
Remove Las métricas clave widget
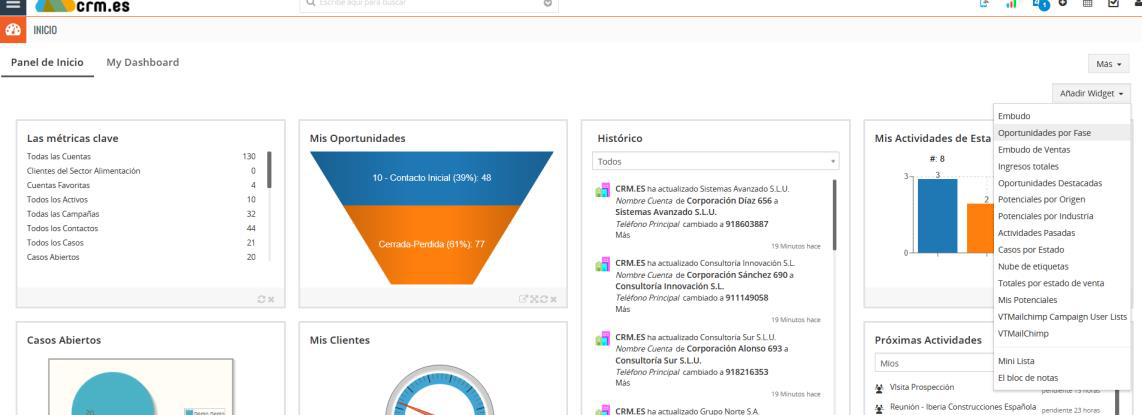[x=271, y=299]
